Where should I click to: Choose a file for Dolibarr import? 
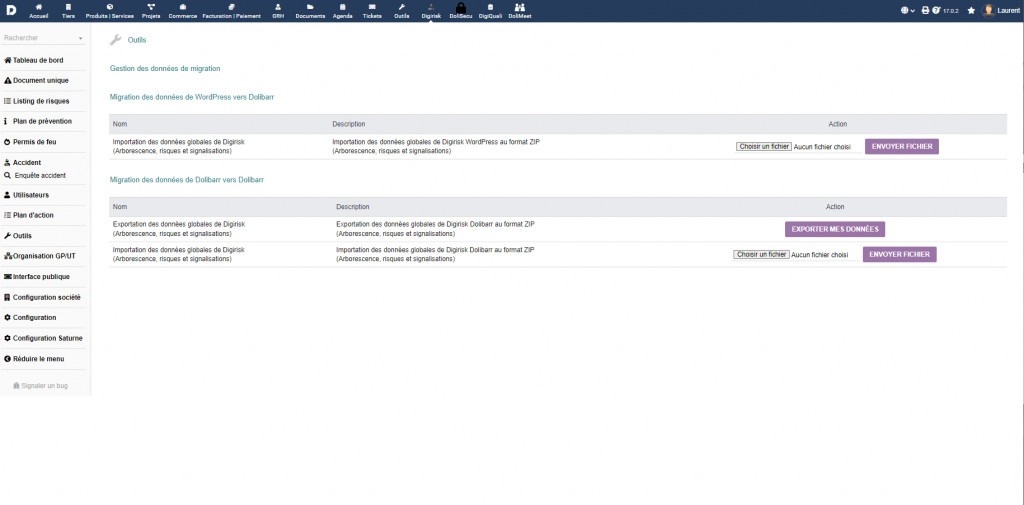[x=761, y=255]
